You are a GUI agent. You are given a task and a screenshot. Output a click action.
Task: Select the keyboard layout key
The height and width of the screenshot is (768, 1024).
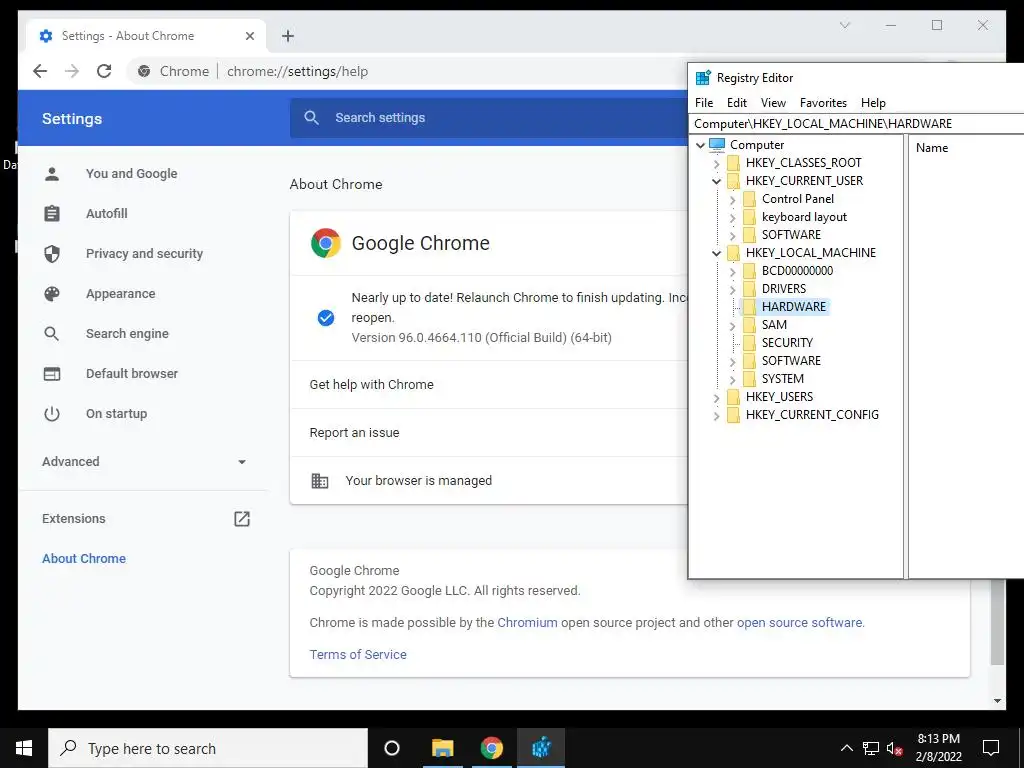pos(804,217)
